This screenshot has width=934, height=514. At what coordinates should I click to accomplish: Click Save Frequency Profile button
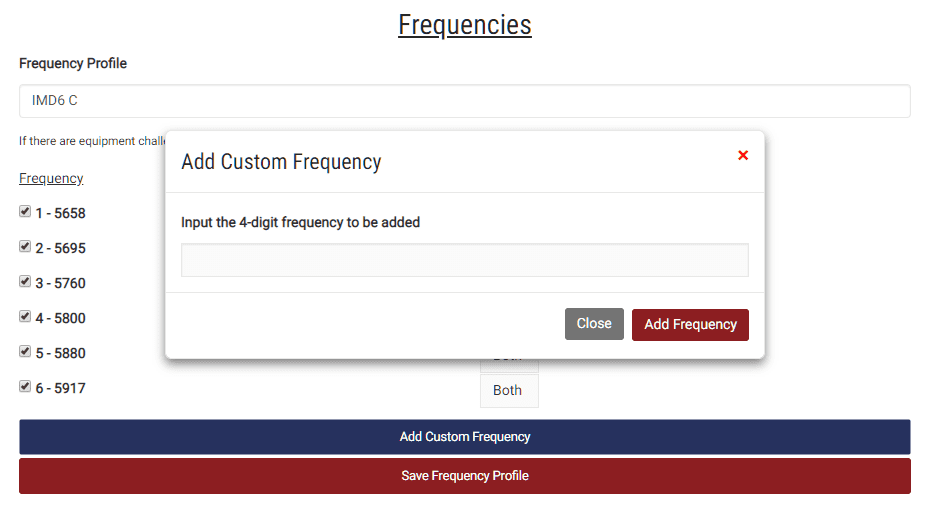click(465, 476)
